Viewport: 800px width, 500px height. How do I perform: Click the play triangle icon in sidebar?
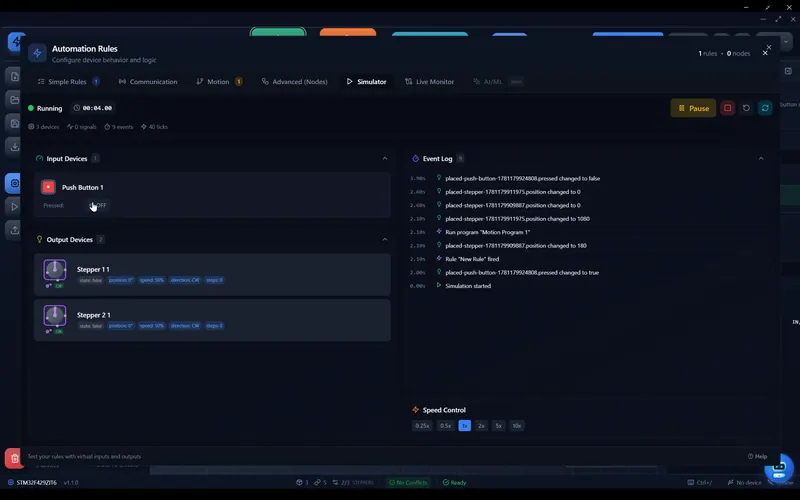tap(15, 207)
